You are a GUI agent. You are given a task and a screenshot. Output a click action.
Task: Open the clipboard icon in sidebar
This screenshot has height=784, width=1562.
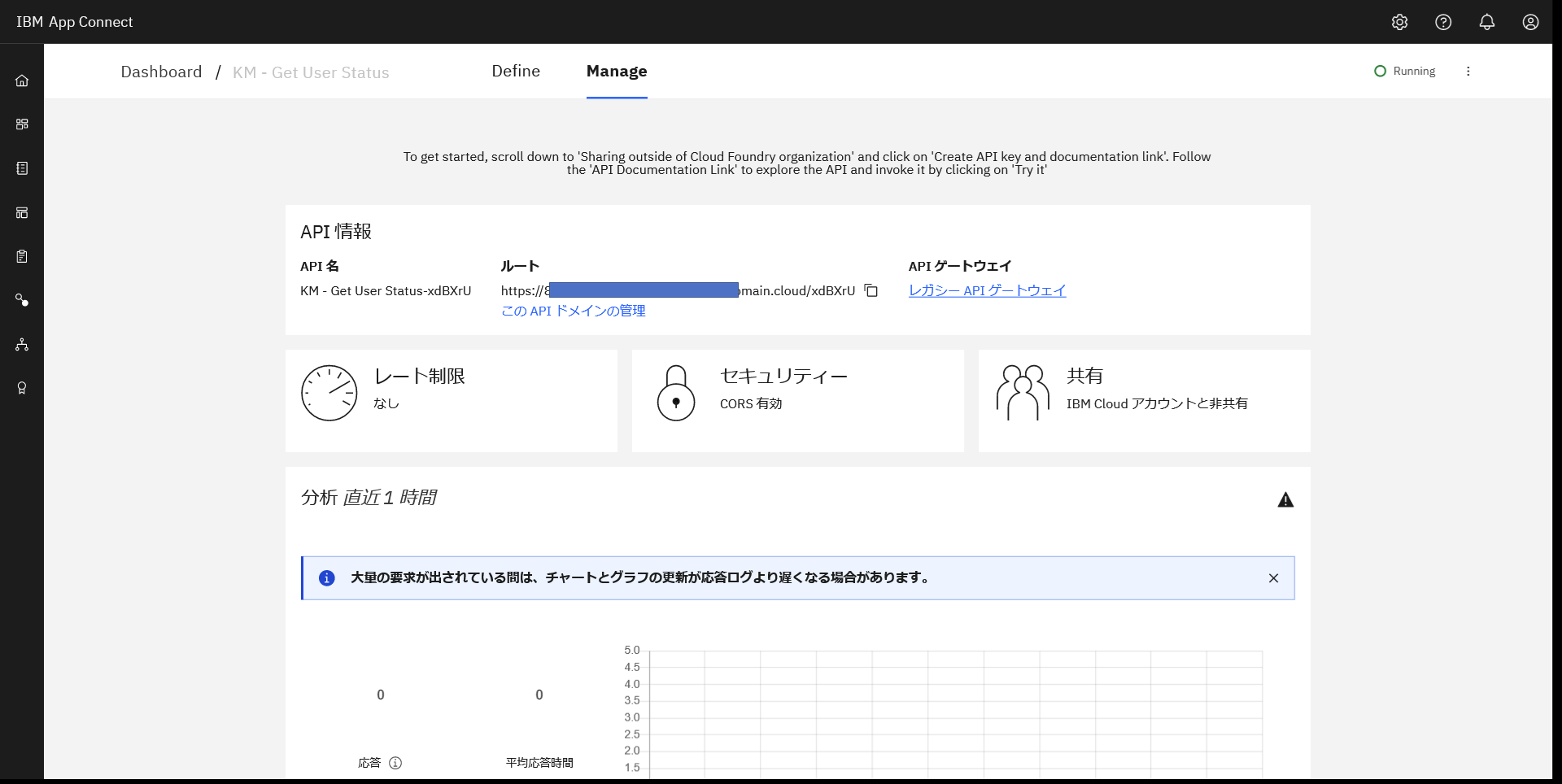point(22,257)
